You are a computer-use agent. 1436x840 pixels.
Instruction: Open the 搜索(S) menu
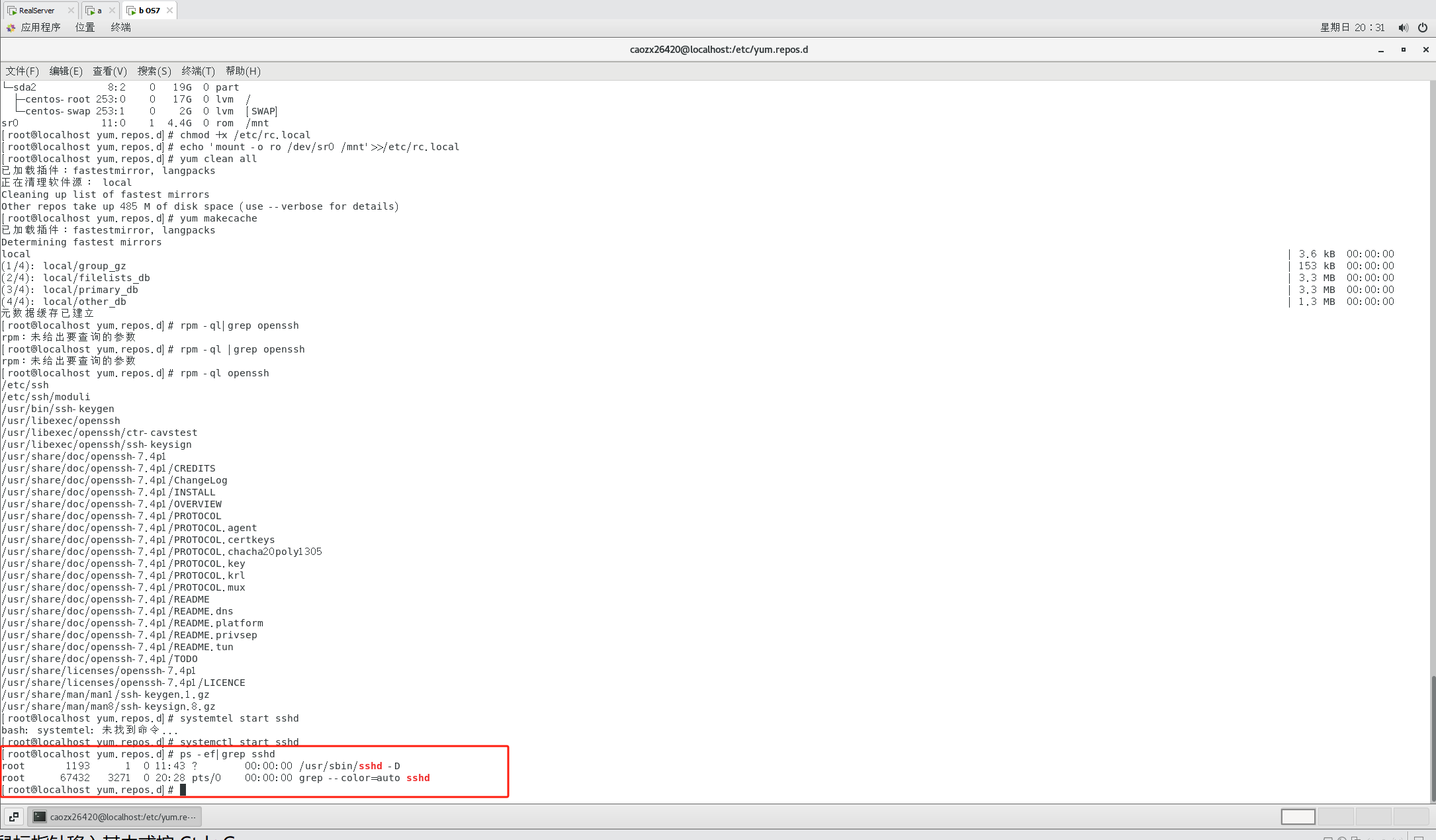(154, 71)
